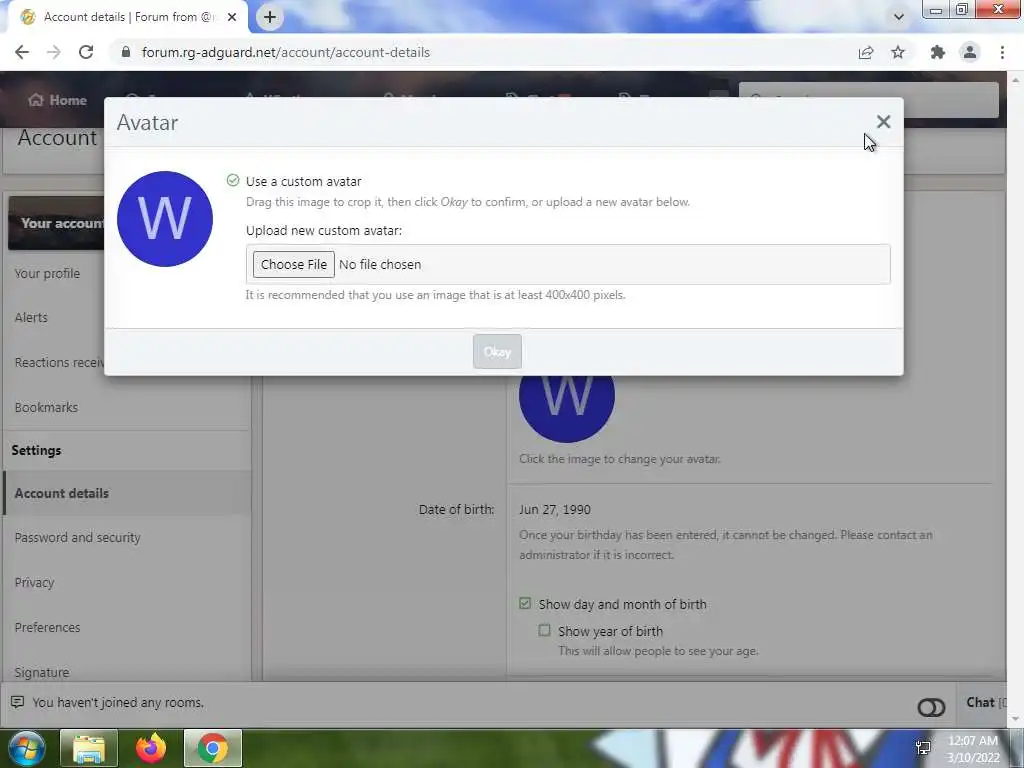Open Windows Explorer from the taskbar
The width and height of the screenshot is (1024, 768).
(x=89, y=748)
